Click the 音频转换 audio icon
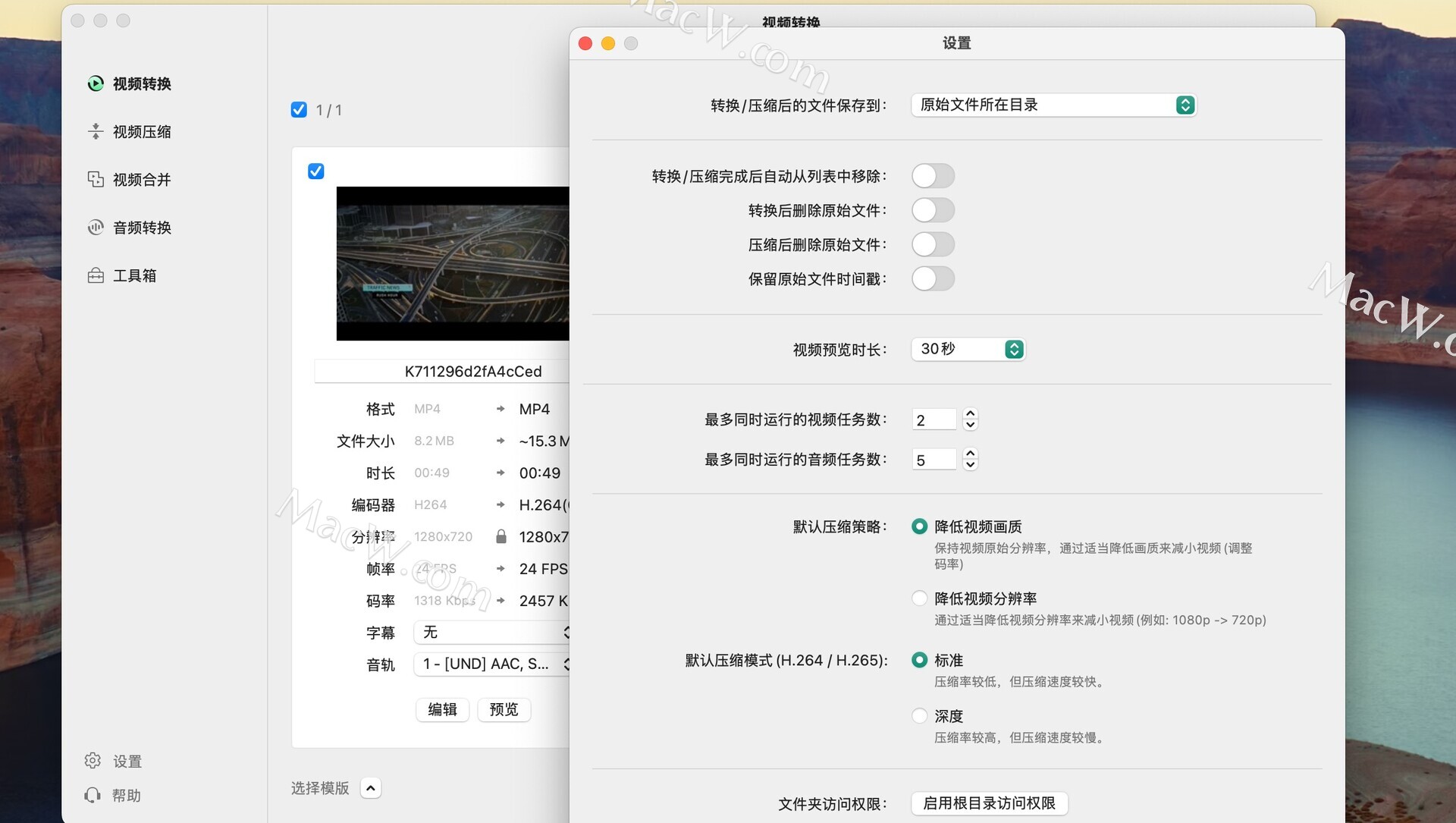 (96, 227)
